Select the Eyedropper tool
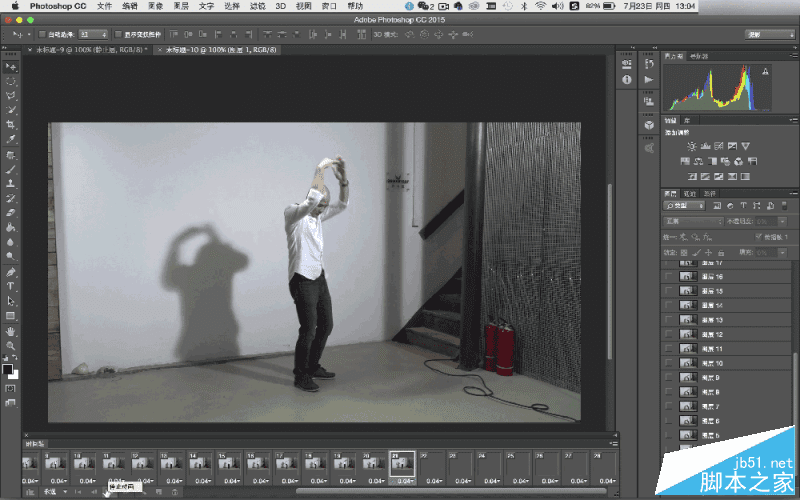The image size is (800, 500). pos(10,139)
